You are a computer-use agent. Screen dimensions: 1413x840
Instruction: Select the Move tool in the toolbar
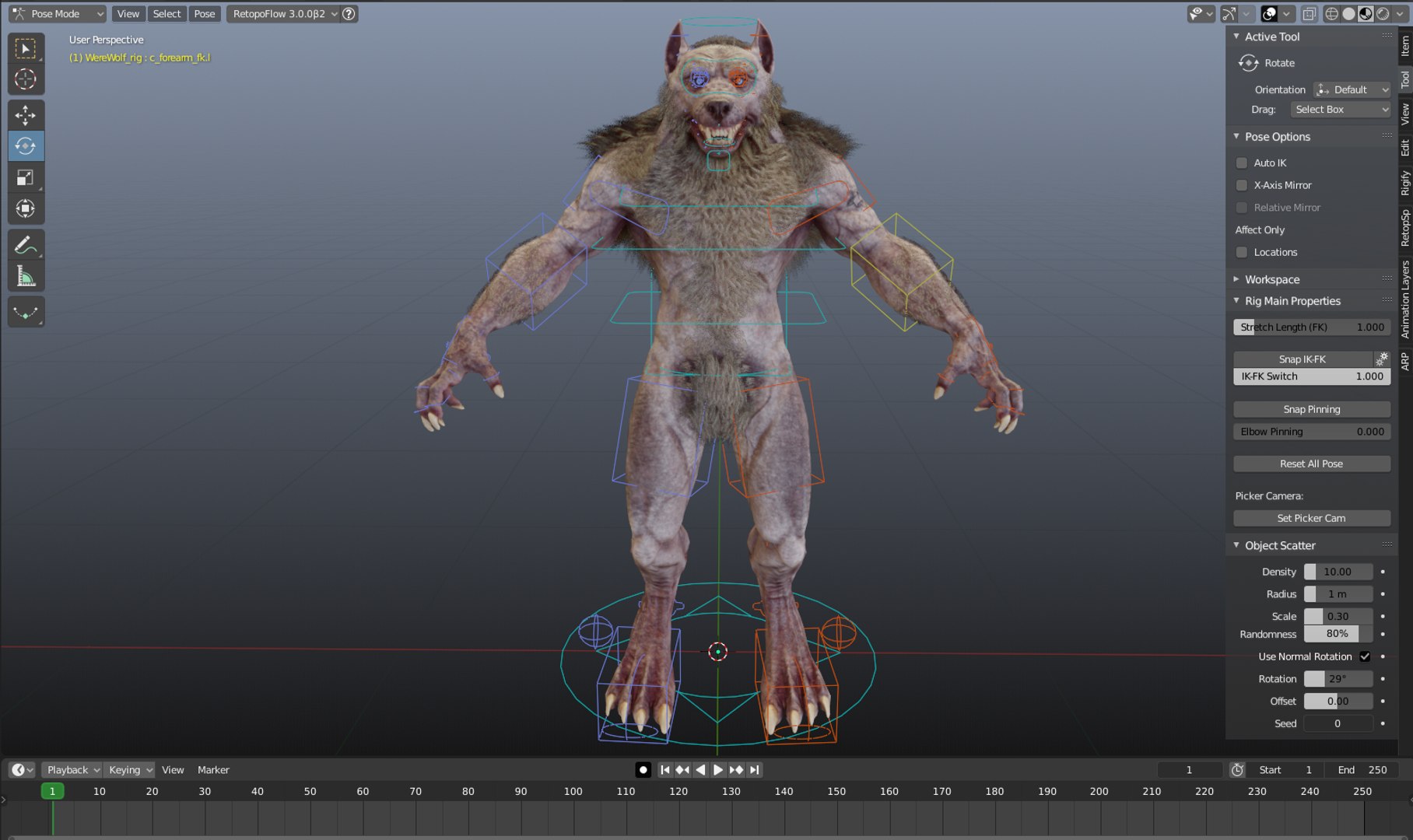(x=26, y=115)
